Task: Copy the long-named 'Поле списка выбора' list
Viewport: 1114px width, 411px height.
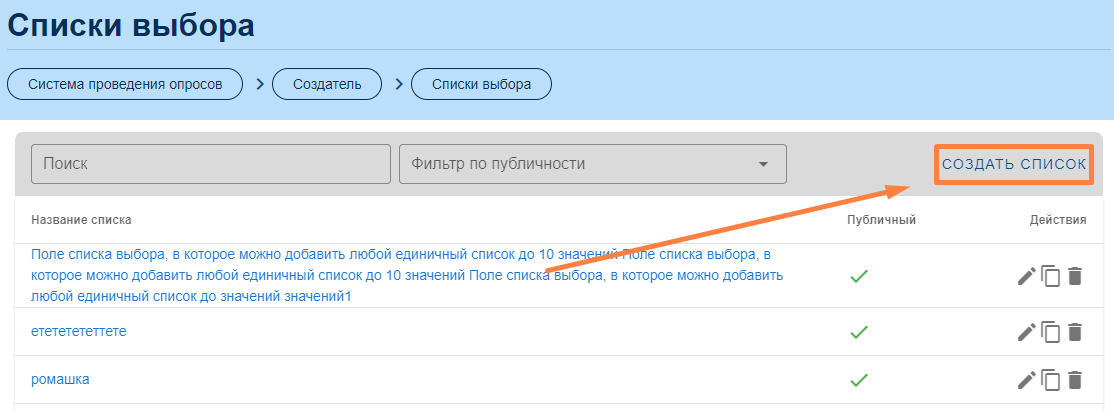Action: pos(1050,276)
